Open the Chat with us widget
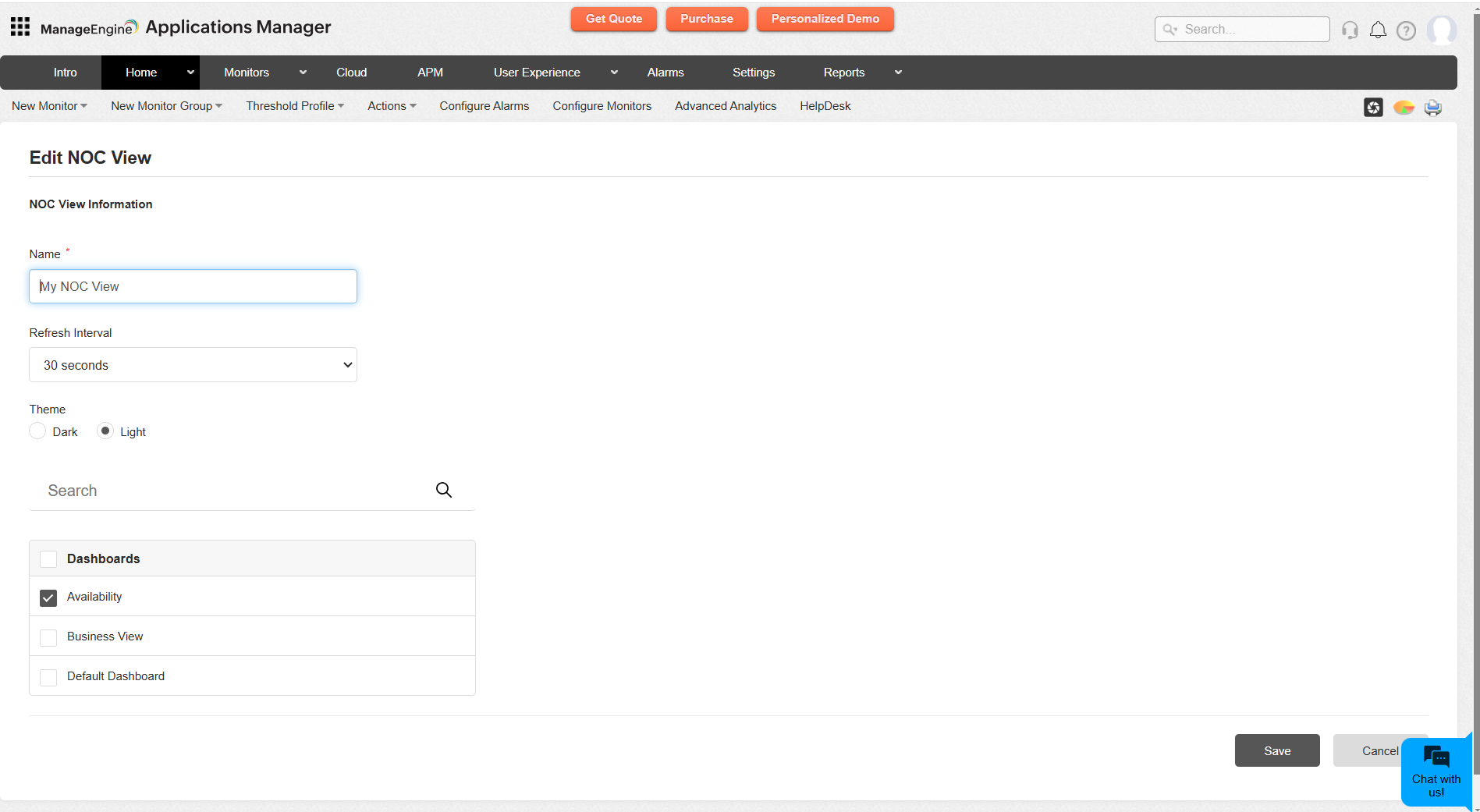Screen dimensions: 1480x812 click(1436, 772)
